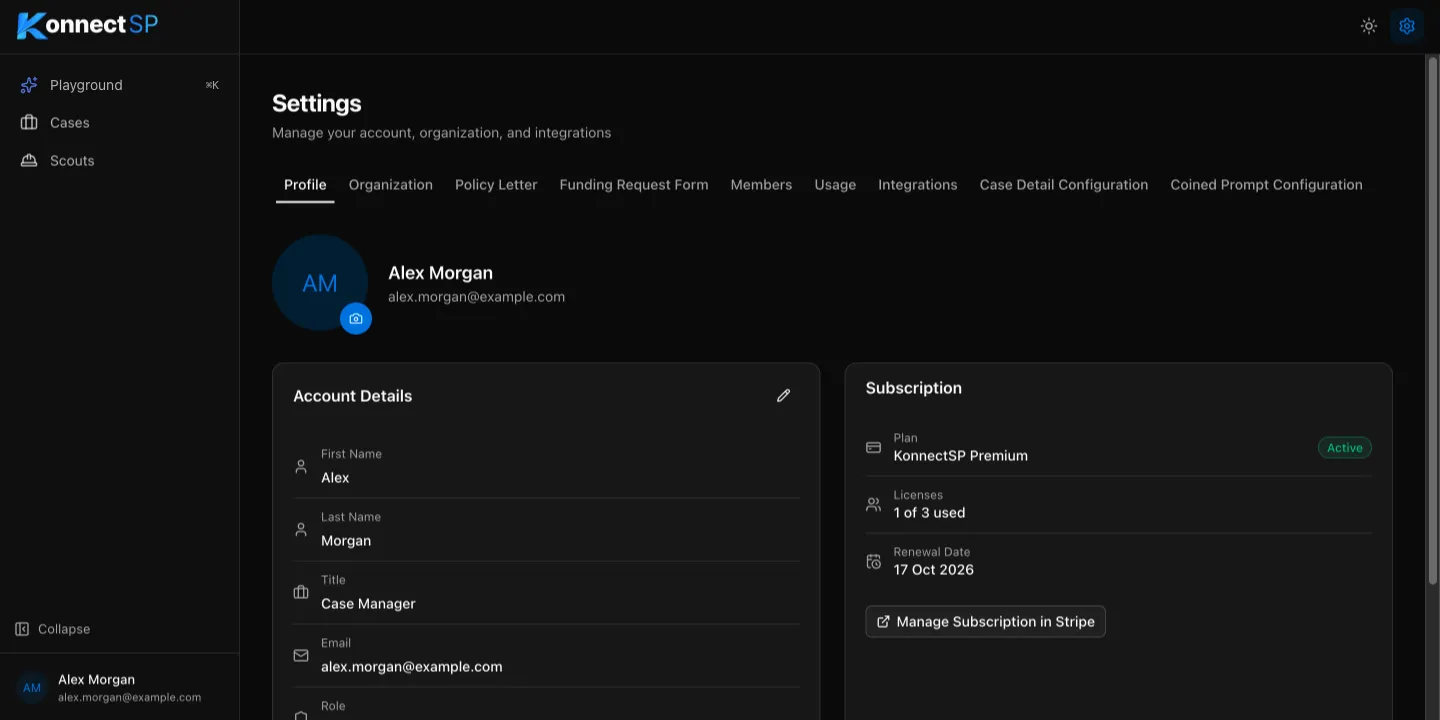Open the Integrations tab
Viewport: 1440px width, 720px height.
[x=918, y=185]
